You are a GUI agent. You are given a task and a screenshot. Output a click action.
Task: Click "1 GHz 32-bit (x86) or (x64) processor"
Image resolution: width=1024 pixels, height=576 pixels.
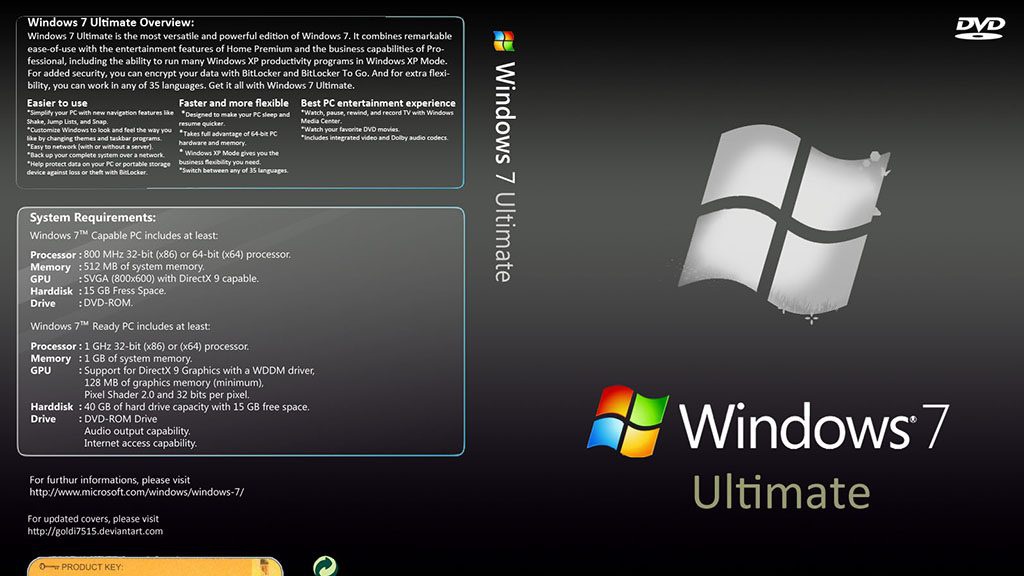pos(167,346)
